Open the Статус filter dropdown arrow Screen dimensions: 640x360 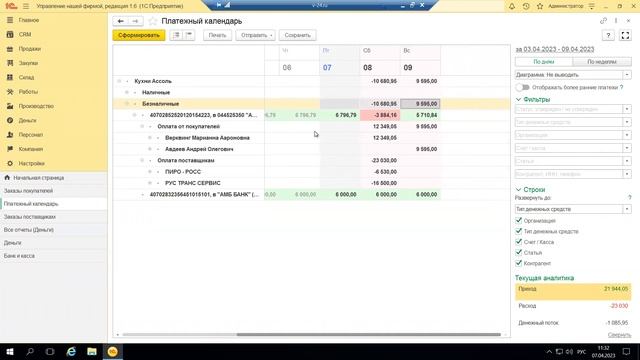click(x=627, y=109)
